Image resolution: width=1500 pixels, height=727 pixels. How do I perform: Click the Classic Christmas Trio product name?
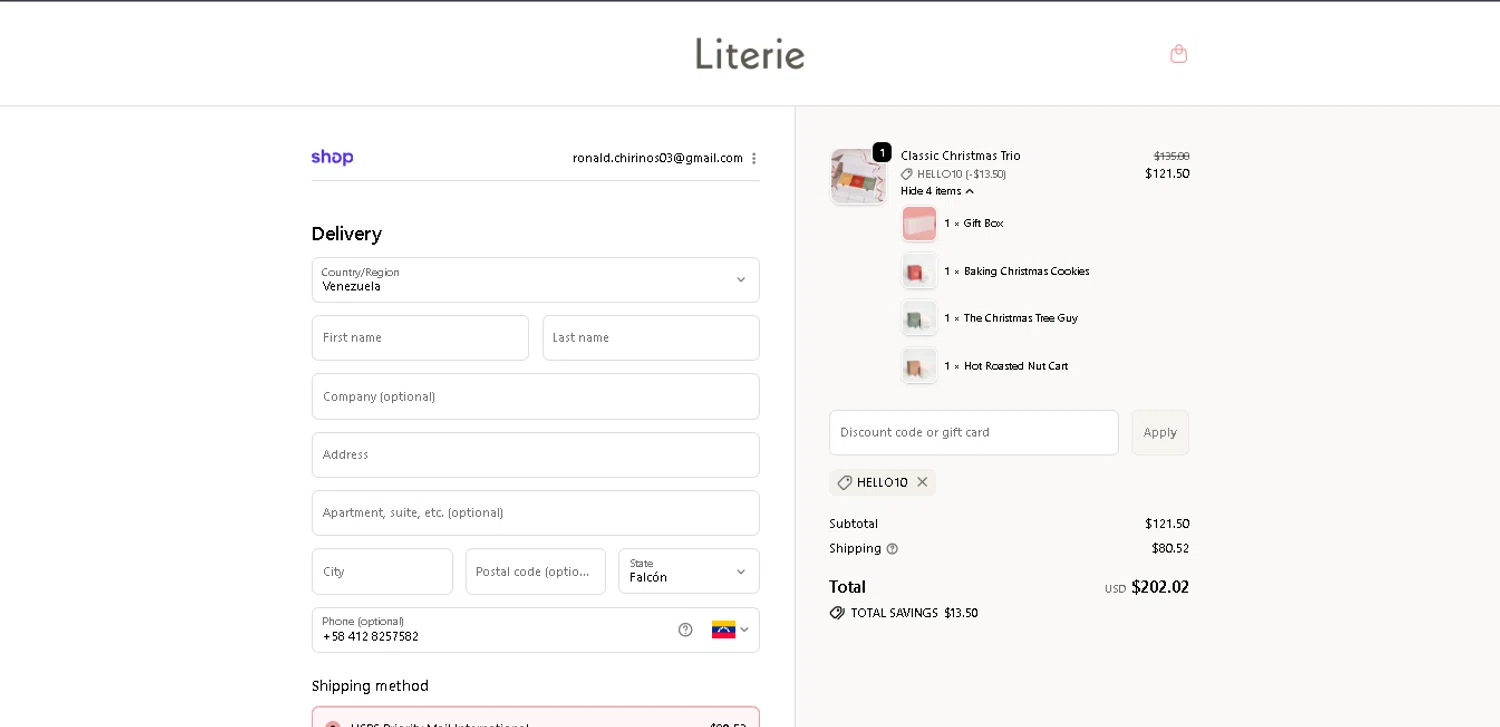point(960,156)
